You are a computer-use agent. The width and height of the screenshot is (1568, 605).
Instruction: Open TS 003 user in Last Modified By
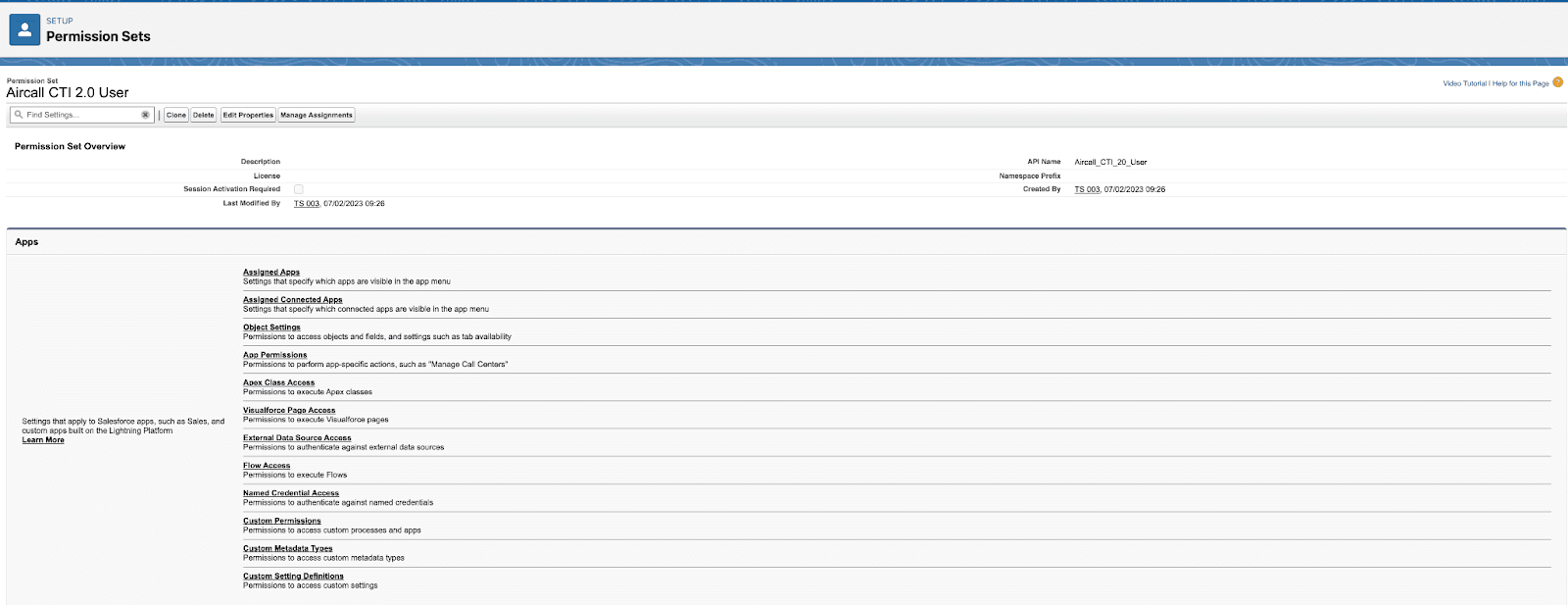coord(306,204)
